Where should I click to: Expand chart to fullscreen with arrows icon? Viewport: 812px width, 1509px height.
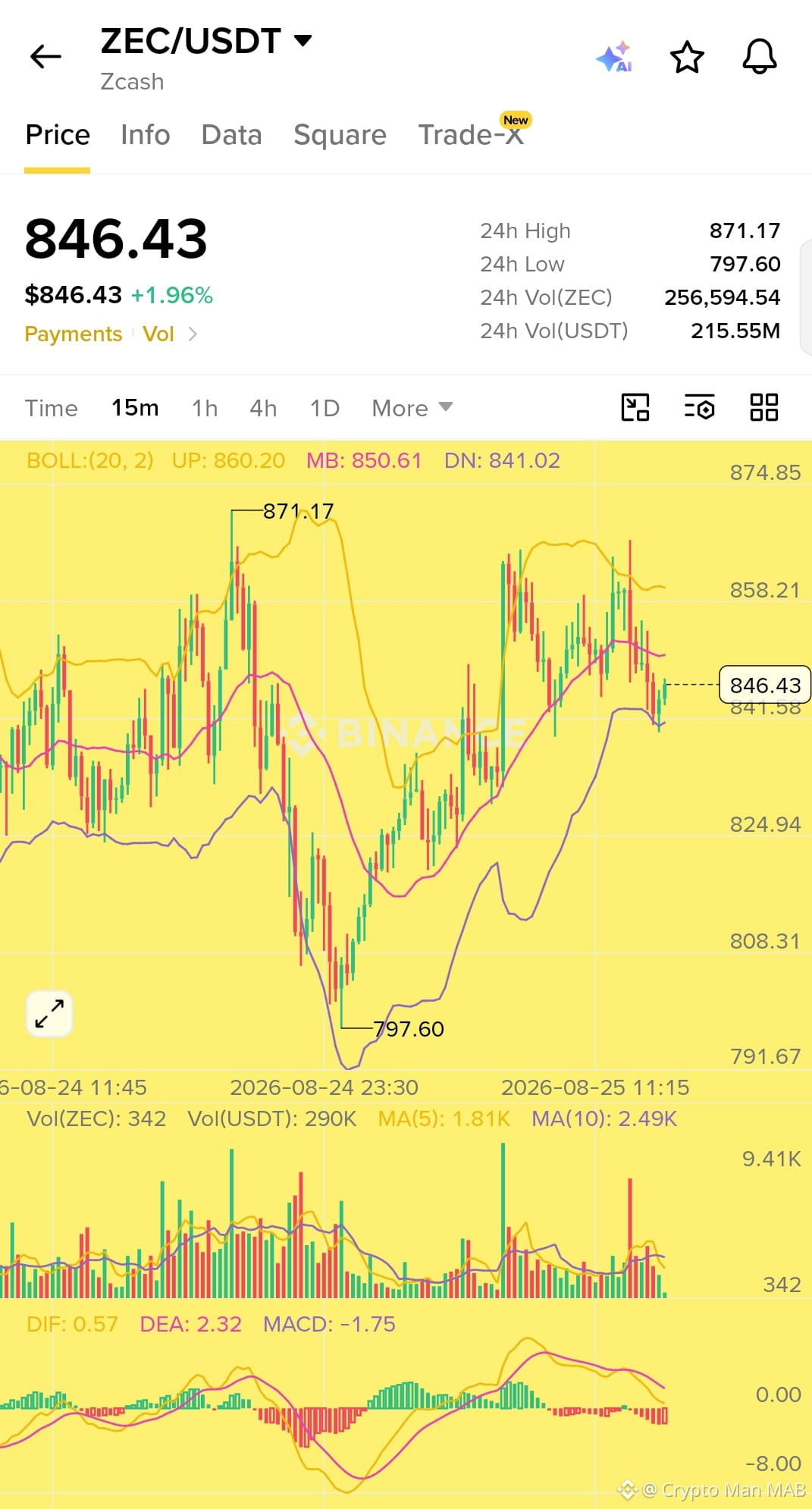pos(49,1013)
